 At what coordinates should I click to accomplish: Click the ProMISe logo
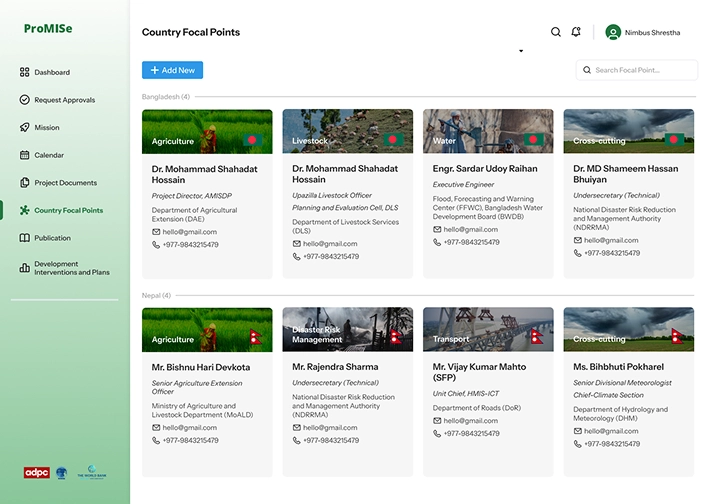coord(48,29)
